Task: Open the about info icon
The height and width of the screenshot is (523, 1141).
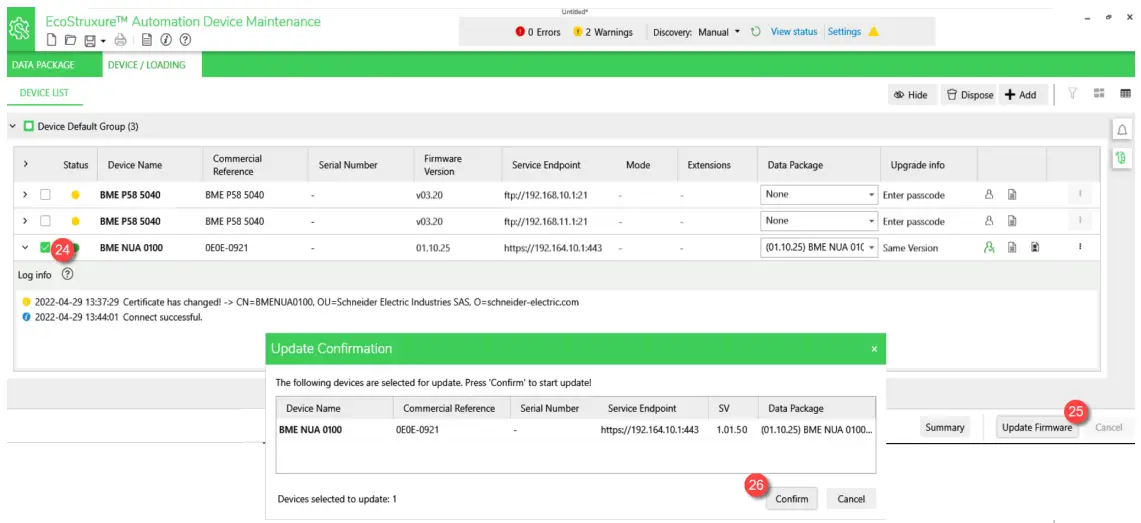Action: (x=166, y=40)
